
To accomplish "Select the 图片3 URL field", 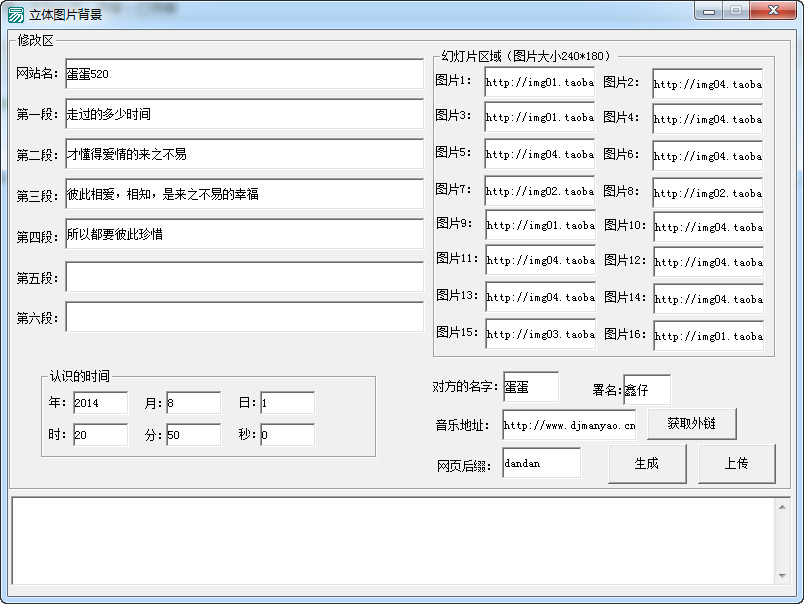I will [540, 117].
